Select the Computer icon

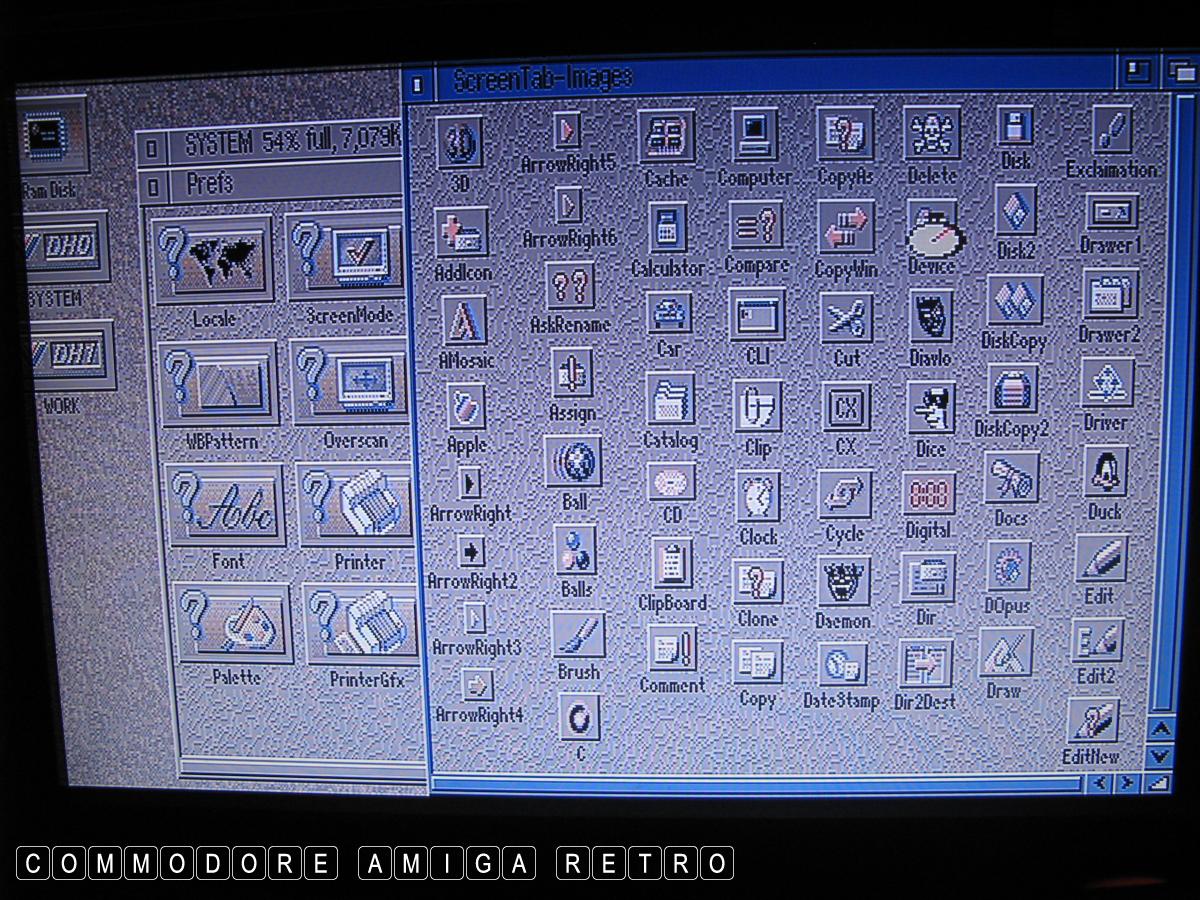(755, 136)
